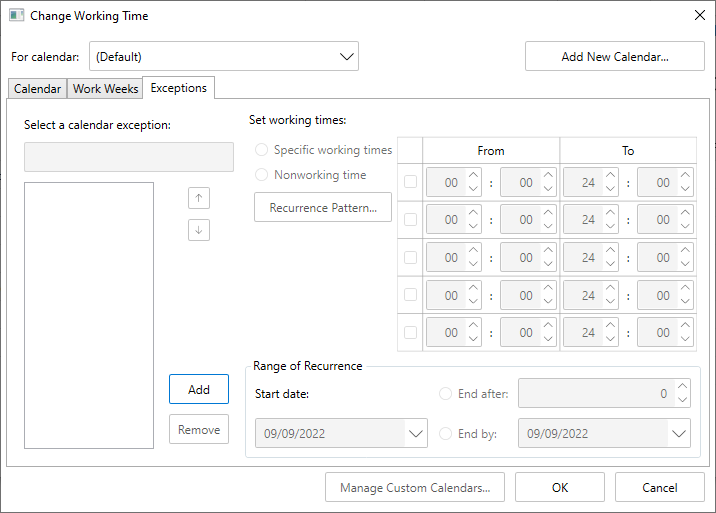The image size is (716, 513).
Task: Select the Specific working times option
Action: pyautogui.click(x=262, y=150)
